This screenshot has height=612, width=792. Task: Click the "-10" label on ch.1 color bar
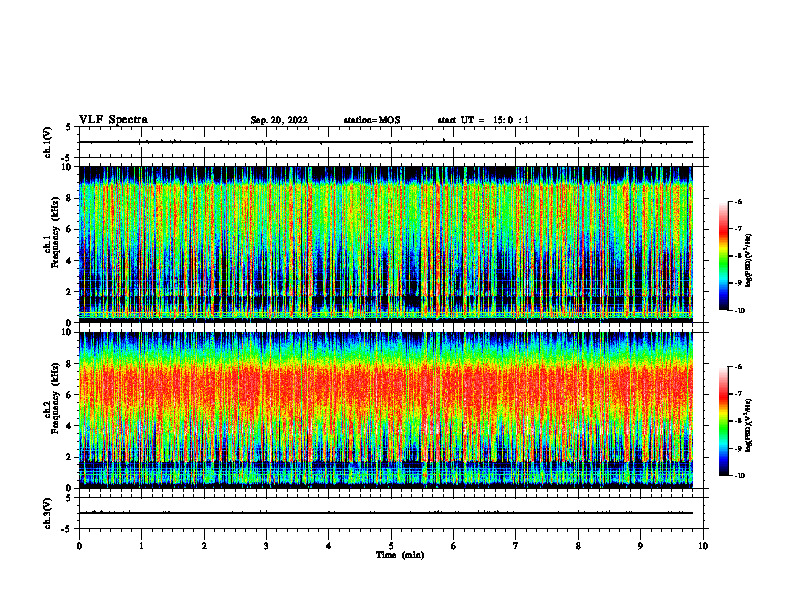pyautogui.click(x=740, y=311)
